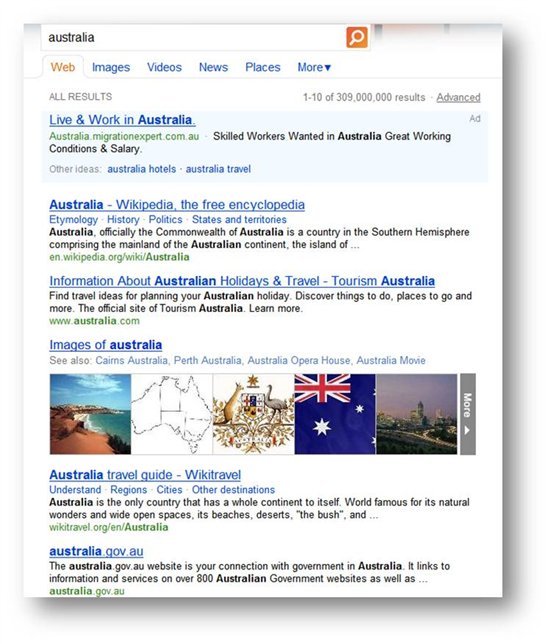Open Australia travel guide Wikitravel result
This screenshot has width=550, height=644.
click(145, 475)
